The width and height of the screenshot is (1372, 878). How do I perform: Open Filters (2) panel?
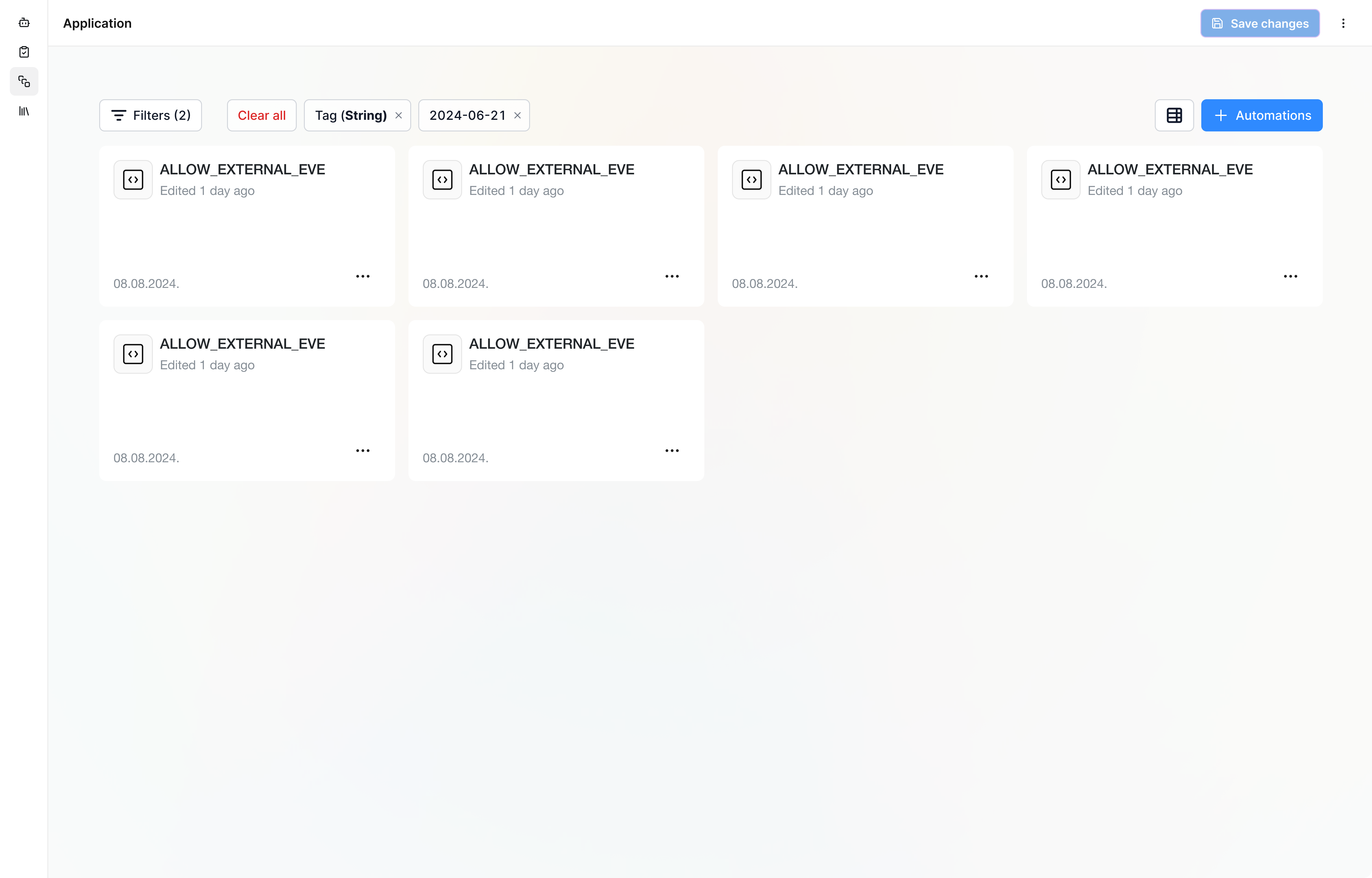[x=150, y=115]
